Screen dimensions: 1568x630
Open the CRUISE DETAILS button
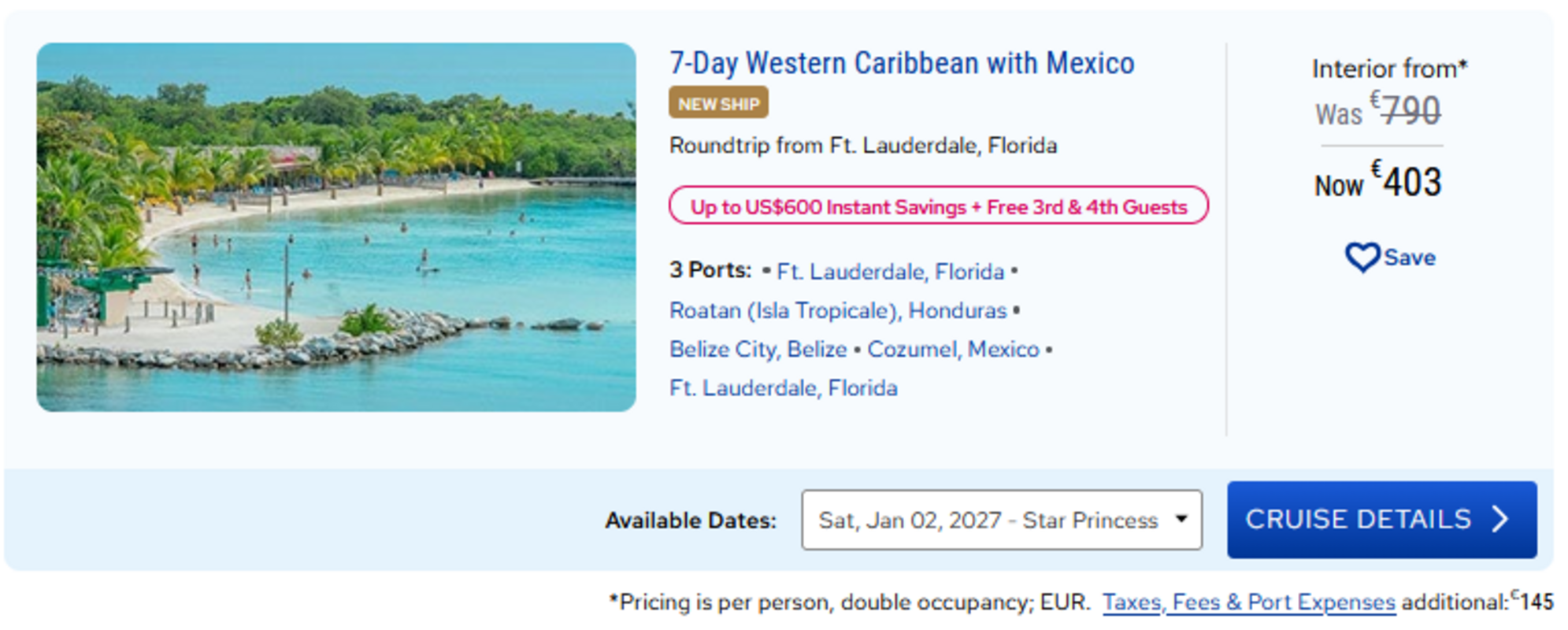coord(1381,520)
